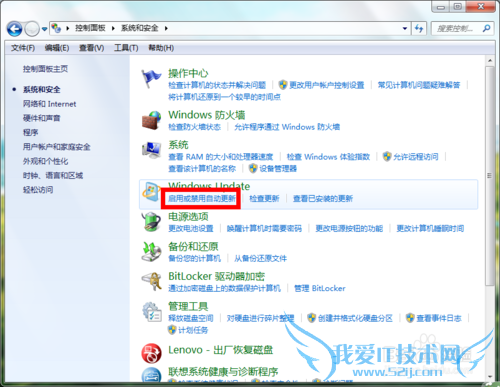
Task: Click the Windows Update icon
Action: click(151, 192)
